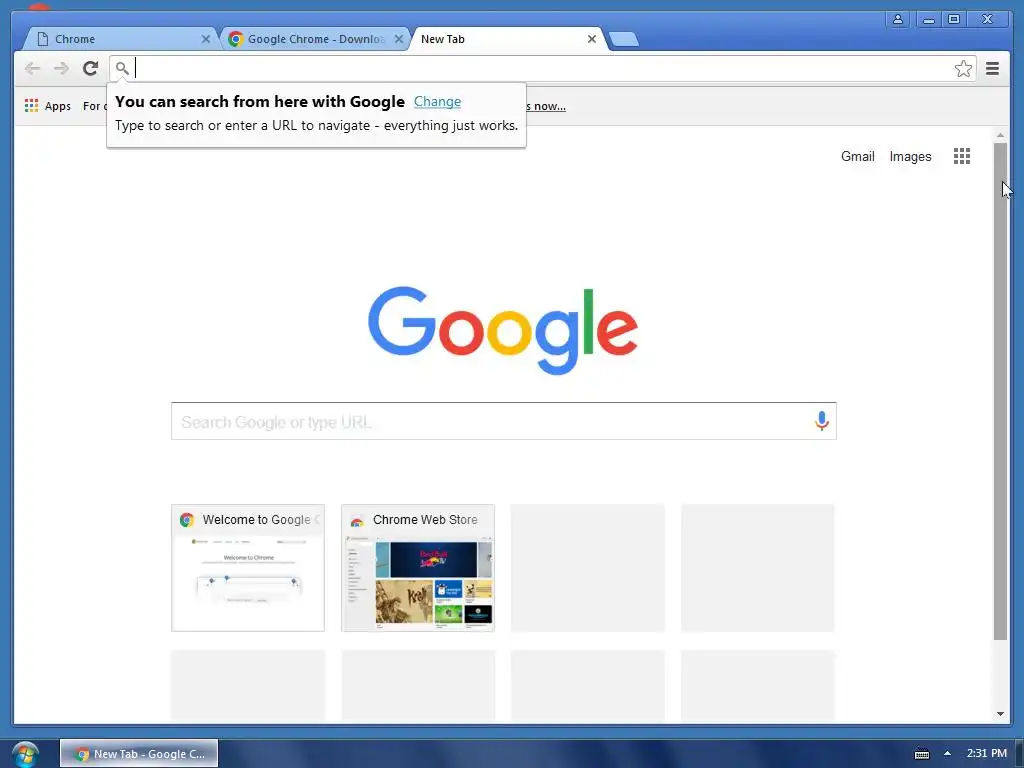Open Google Images link
Viewport: 1024px width, 768px height.
[910, 157]
